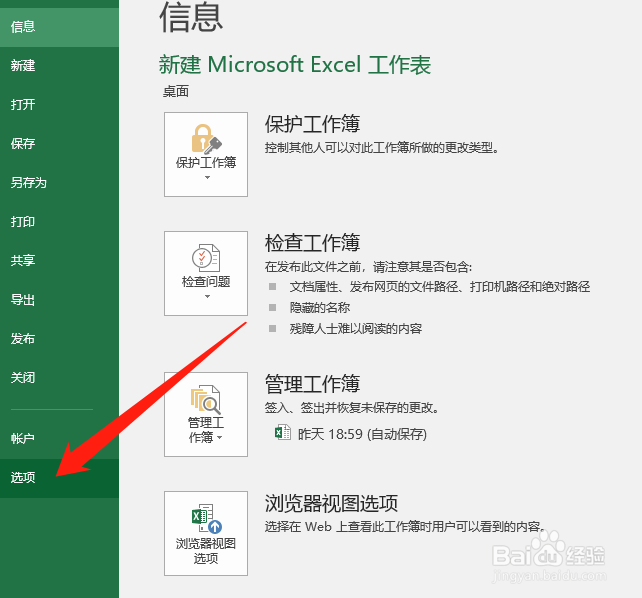Image resolution: width=642 pixels, height=598 pixels.
Task: Expand the 检查问题 dropdown arrow
Action: tap(207, 296)
